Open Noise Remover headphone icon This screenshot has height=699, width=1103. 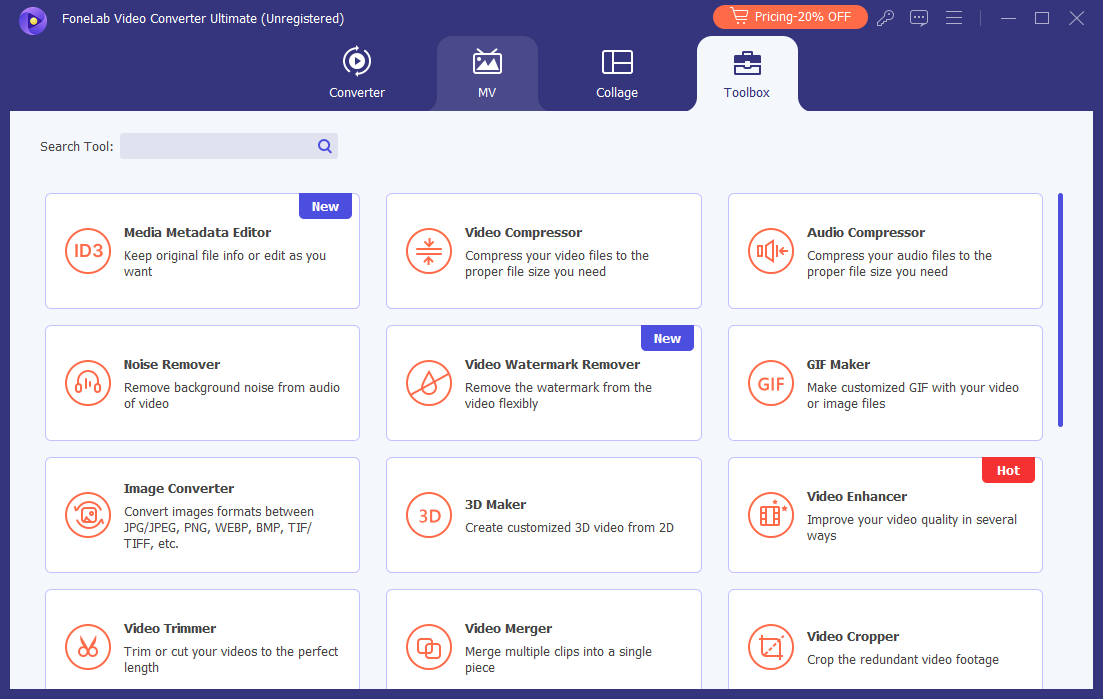[x=88, y=383]
